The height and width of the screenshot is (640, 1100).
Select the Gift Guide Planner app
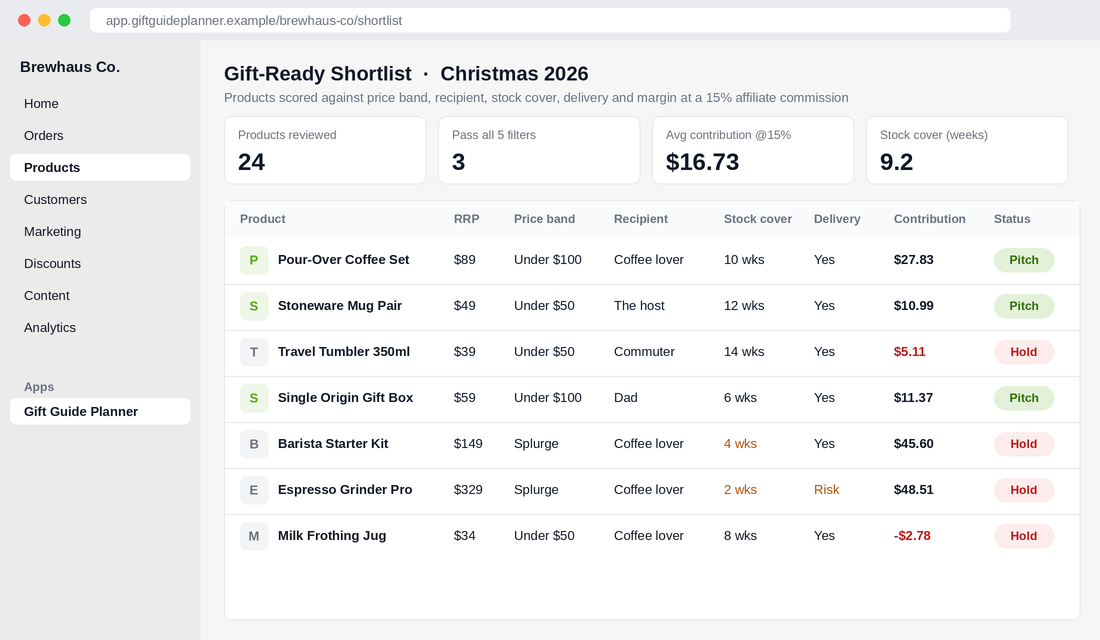100,411
